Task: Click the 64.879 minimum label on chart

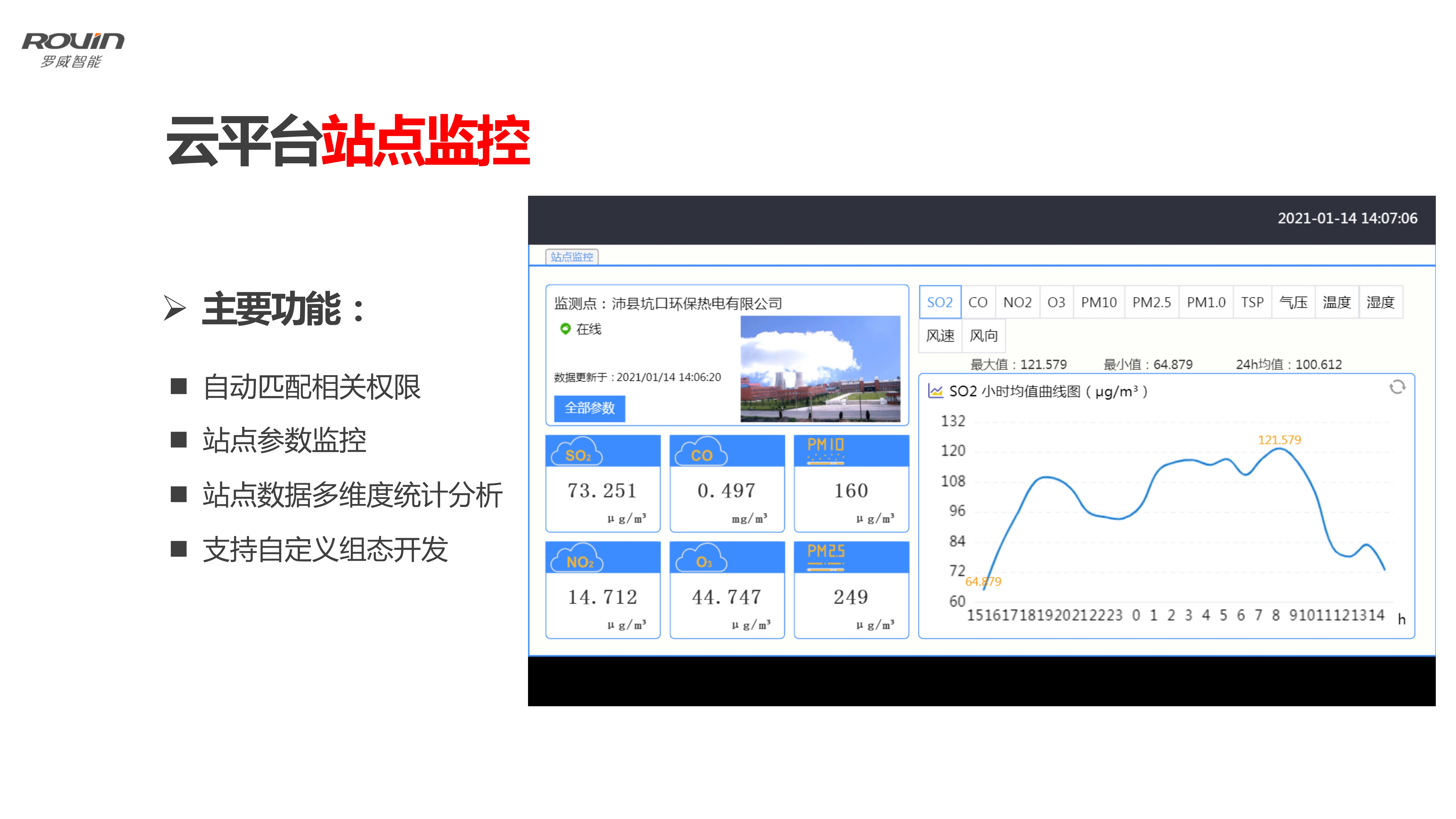Action: [983, 581]
